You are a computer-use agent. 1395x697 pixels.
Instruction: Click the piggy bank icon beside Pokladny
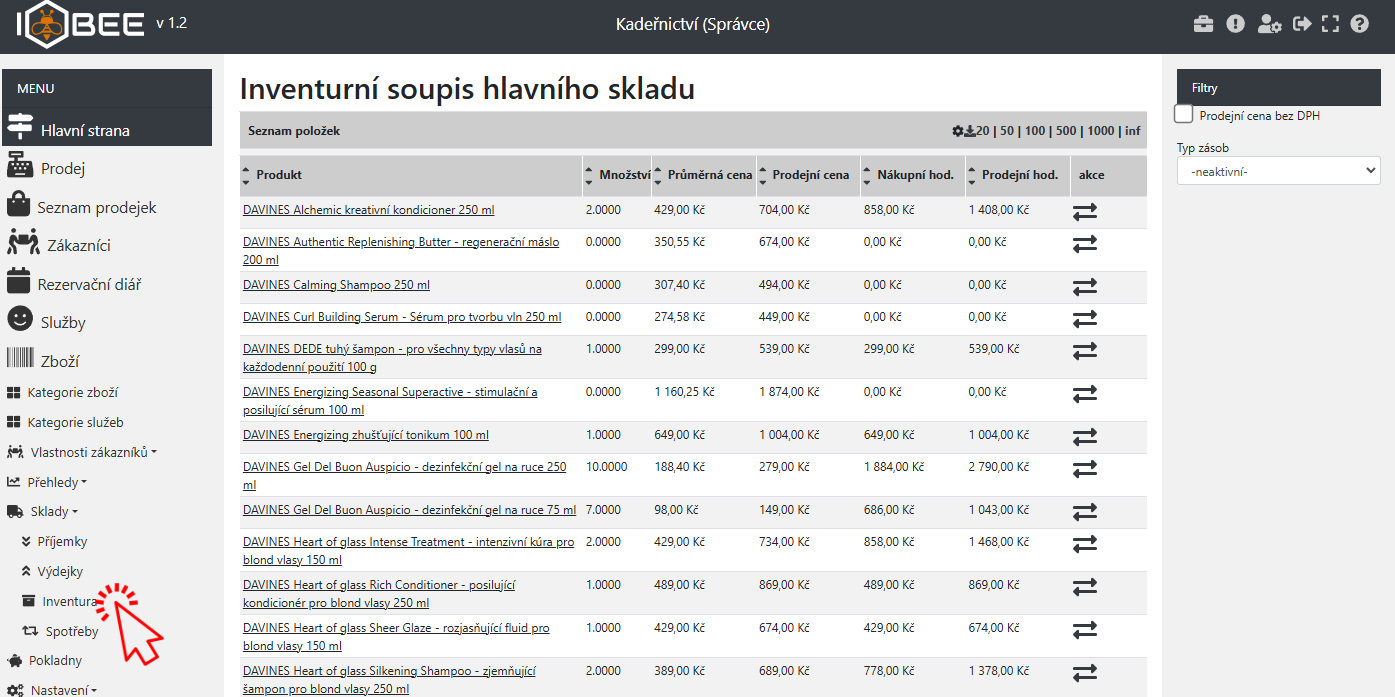(x=14, y=660)
